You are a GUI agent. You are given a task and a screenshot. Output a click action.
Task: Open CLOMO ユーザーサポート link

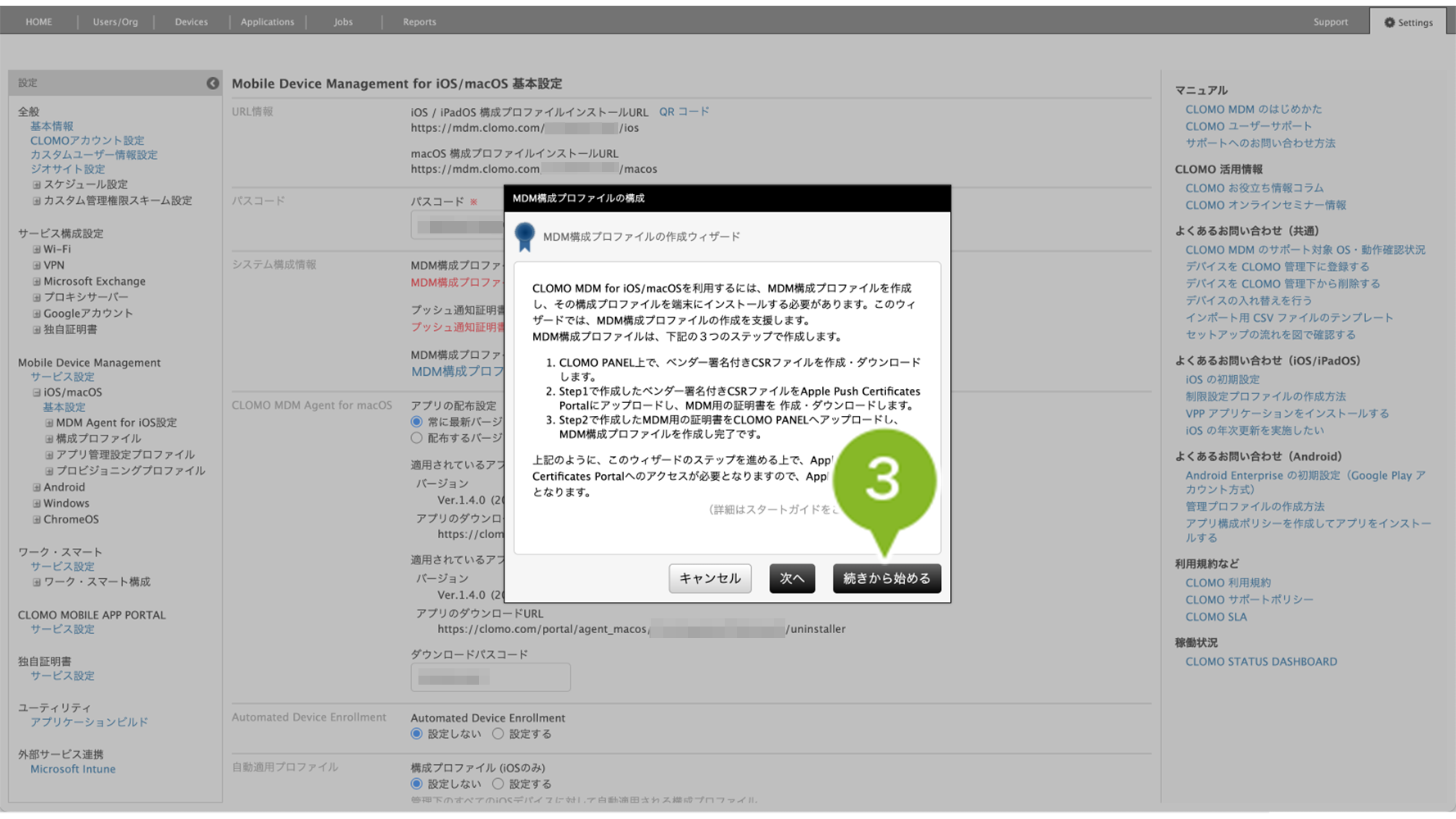1249,126
